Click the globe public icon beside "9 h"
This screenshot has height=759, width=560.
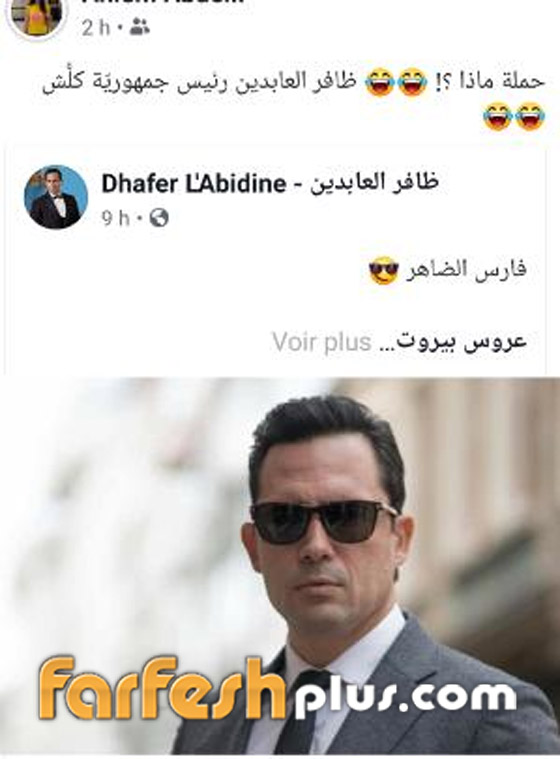point(159,218)
